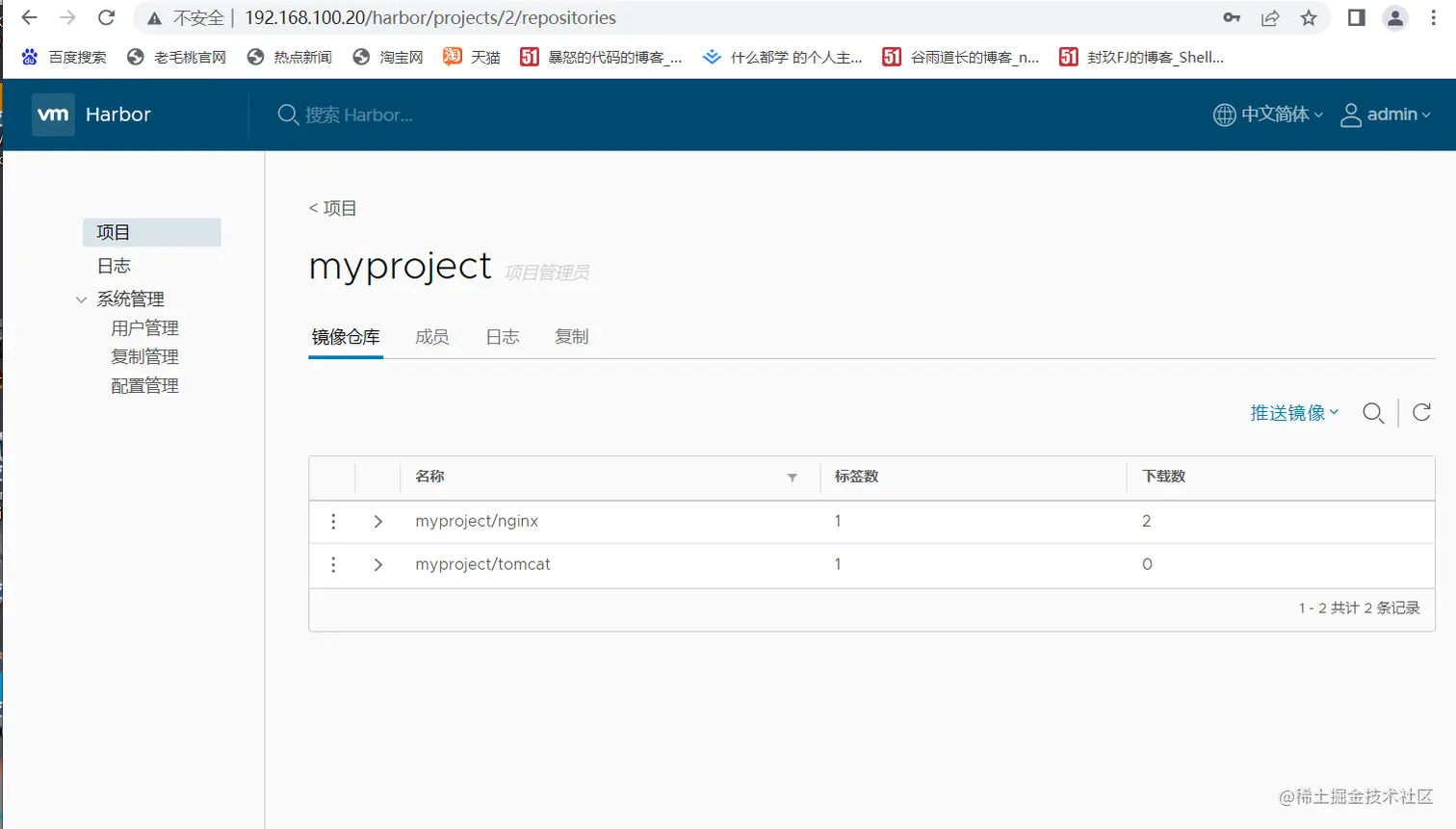1456x829 pixels.
Task: Open the 暴怒的代码的博客 bookmark
Action: pos(601,57)
